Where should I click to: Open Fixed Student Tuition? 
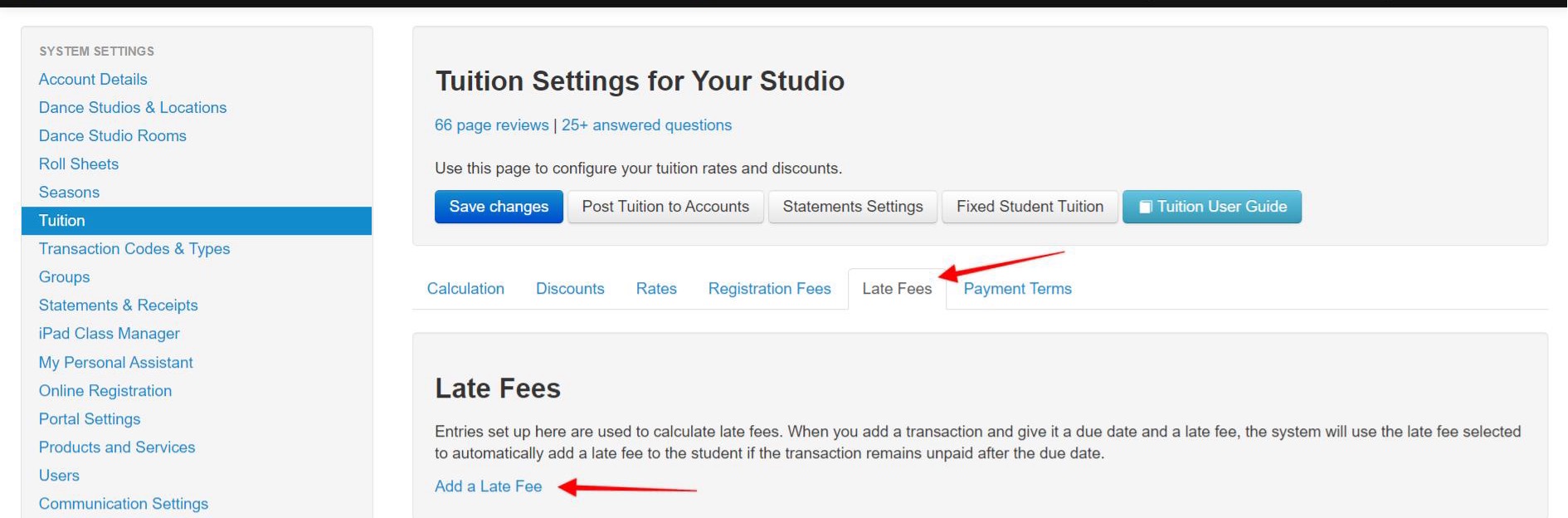[x=1030, y=207]
